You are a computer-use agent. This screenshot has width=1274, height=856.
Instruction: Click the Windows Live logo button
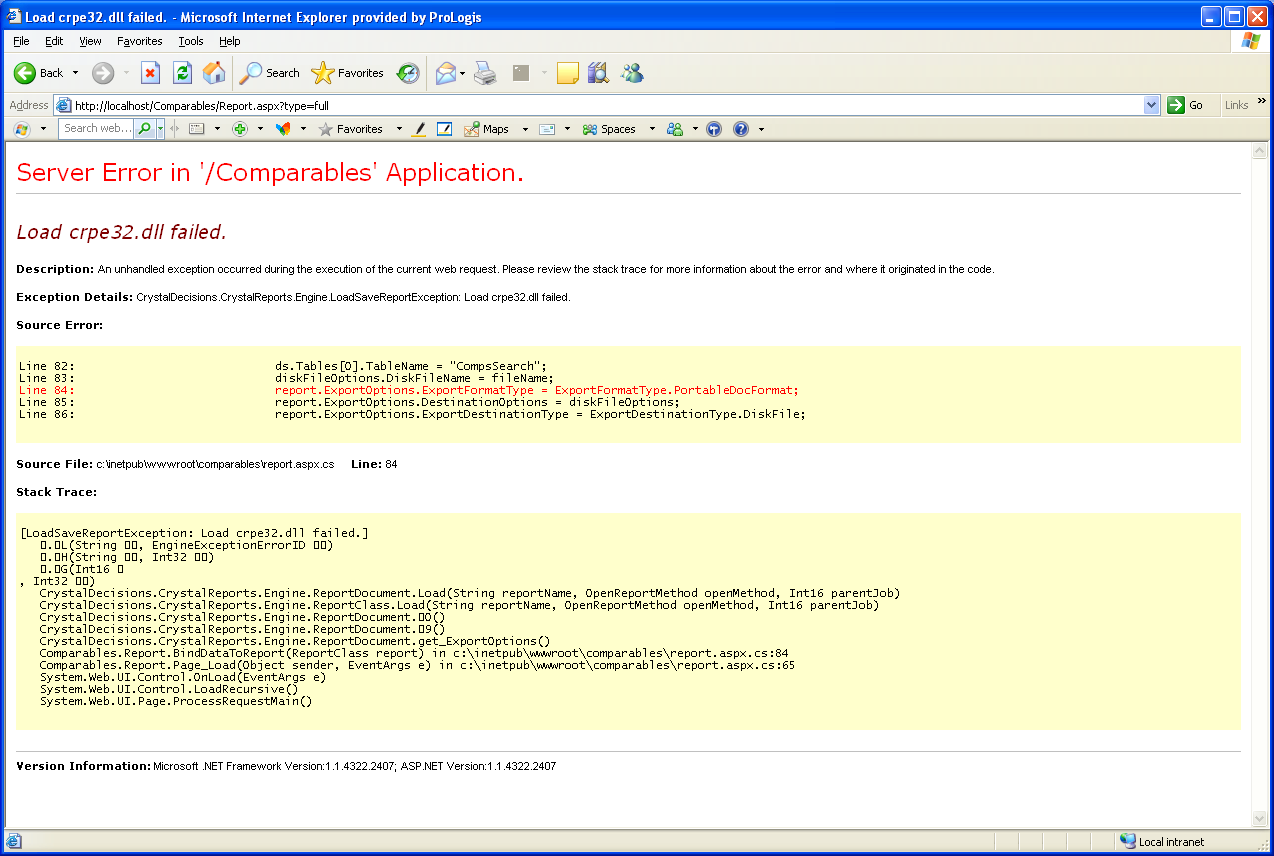[20, 129]
